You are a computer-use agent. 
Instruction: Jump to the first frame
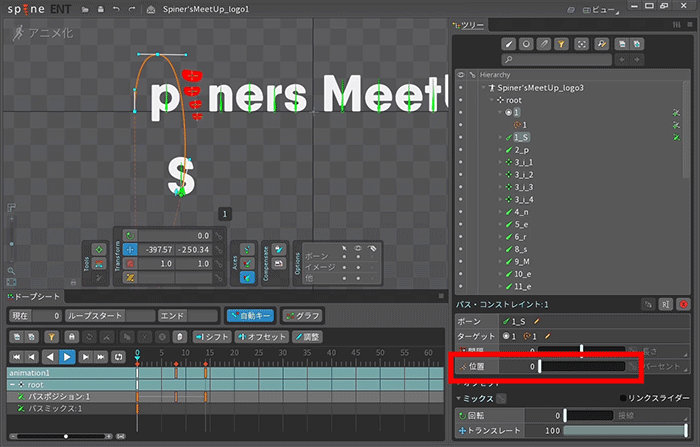tap(16, 357)
